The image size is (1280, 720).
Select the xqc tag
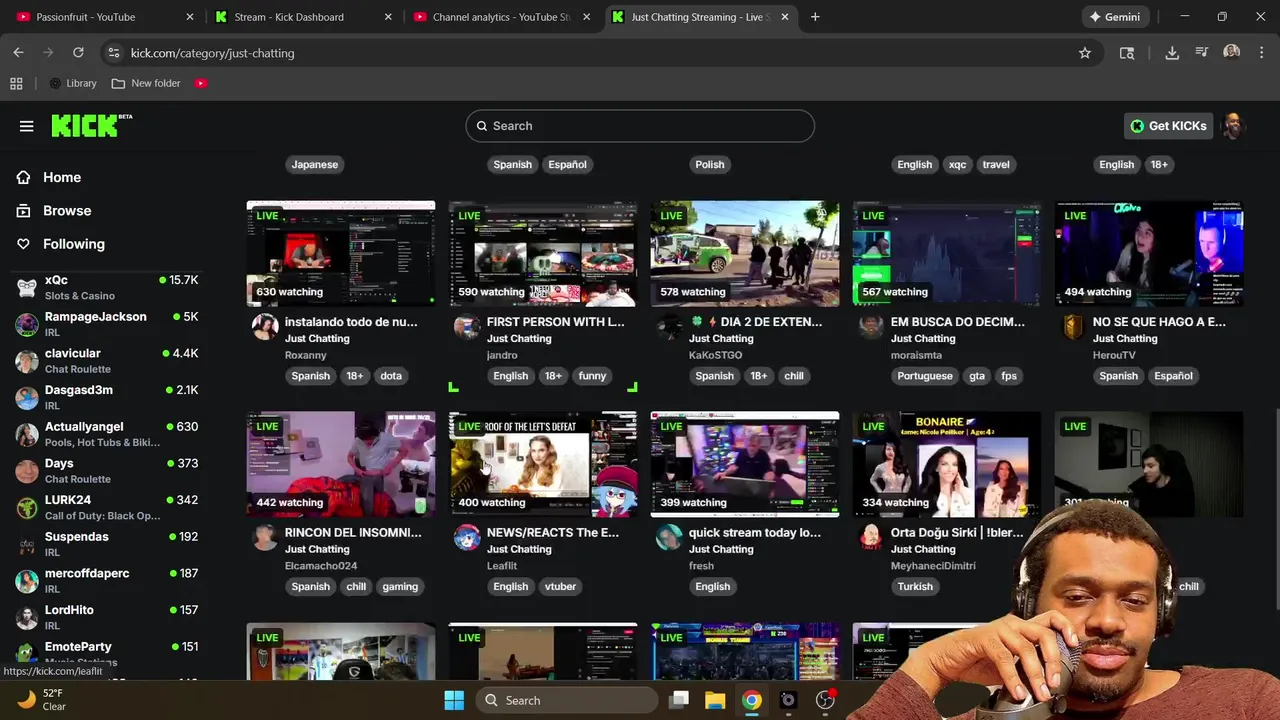(x=957, y=164)
